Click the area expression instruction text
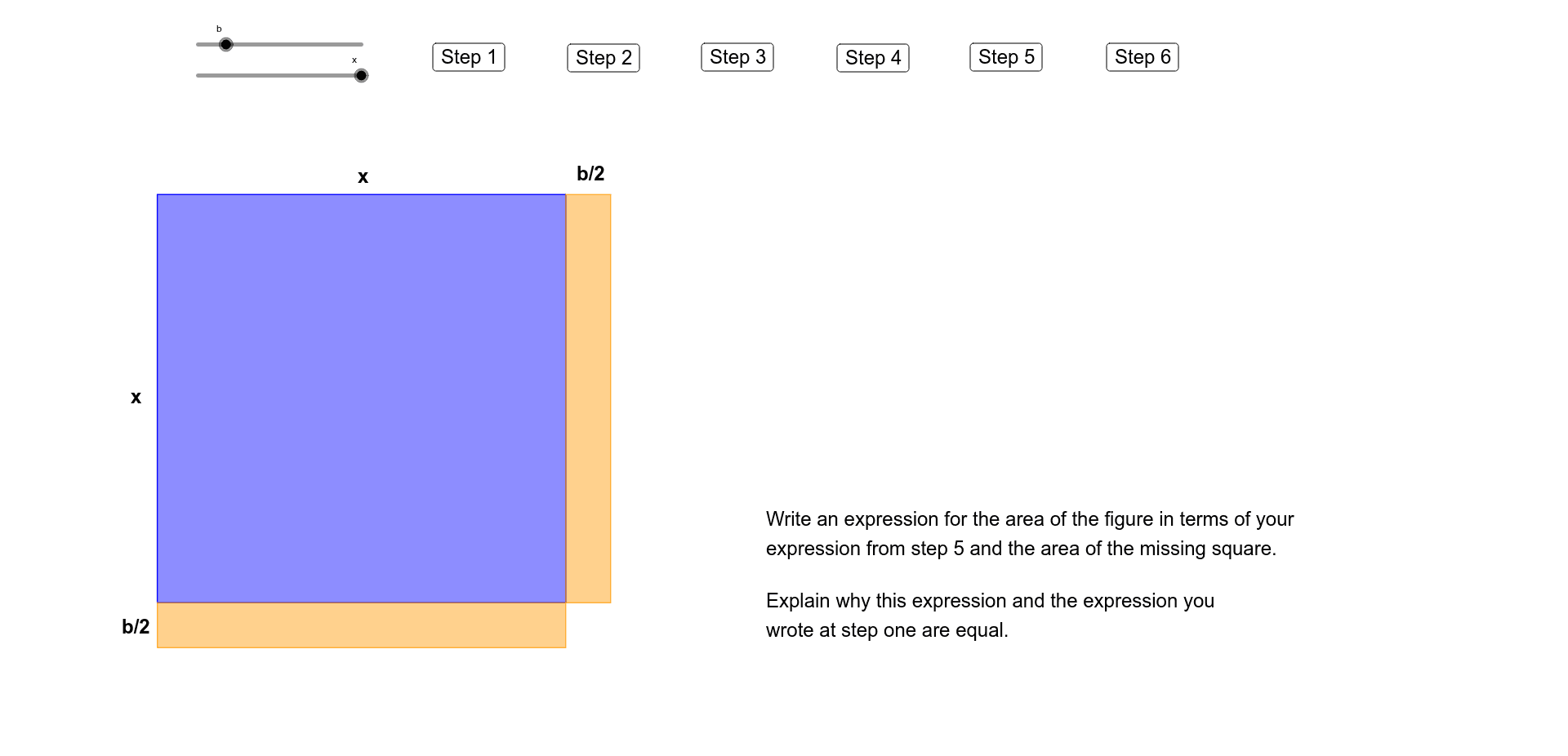This screenshot has width=1568, height=756. coord(1029,533)
